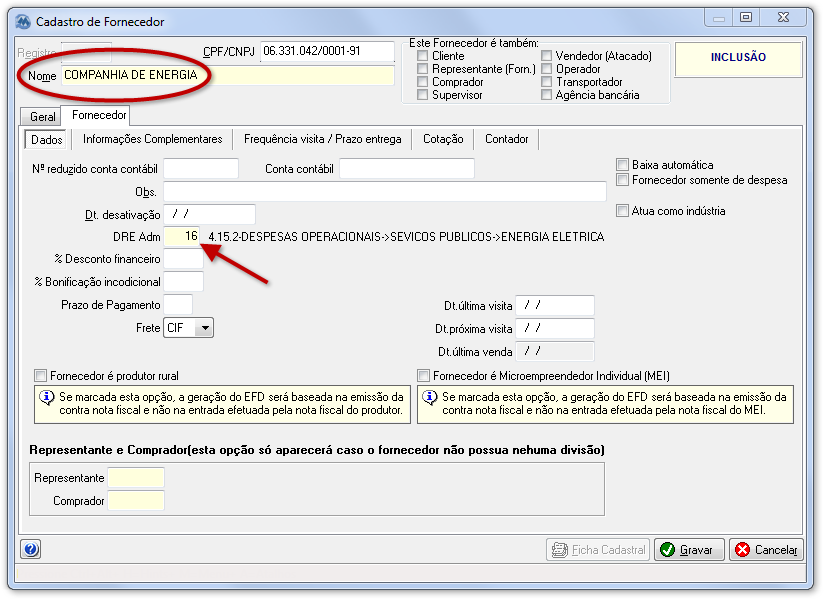The height and width of the screenshot is (599, 824).
Task: Click info icon beside MEI note
Action: (430, 397)
